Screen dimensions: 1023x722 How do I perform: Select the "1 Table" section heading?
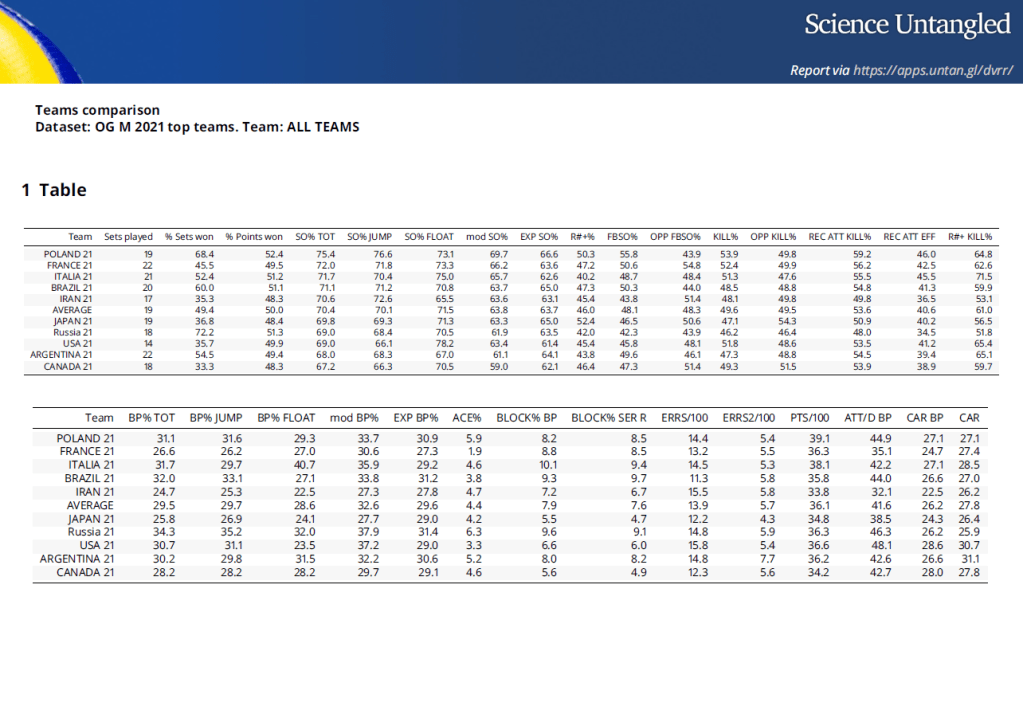pyautogui.click(x=54, y=190)
